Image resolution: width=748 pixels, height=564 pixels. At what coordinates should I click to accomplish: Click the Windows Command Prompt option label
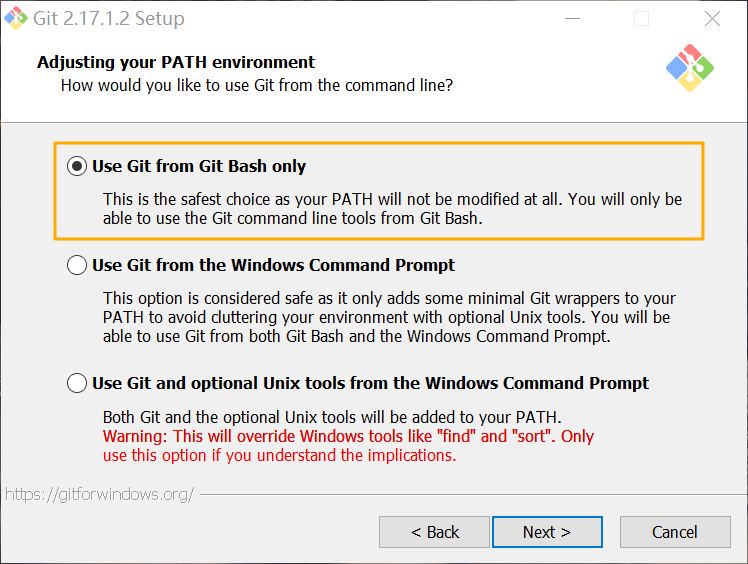tap(273, 265)
